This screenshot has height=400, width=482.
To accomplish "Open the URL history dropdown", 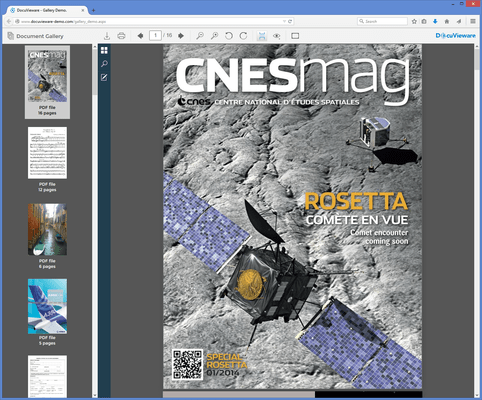I will (x=284, y=21).
